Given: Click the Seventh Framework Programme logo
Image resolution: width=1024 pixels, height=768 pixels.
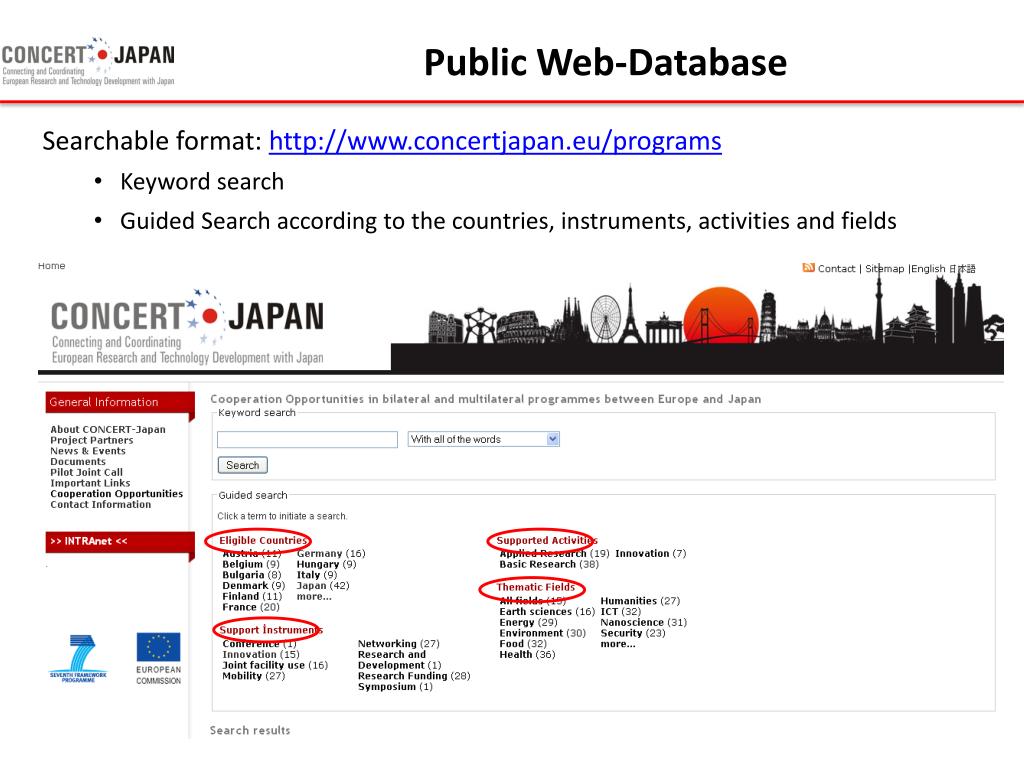Looking at the screenshot, I should coord(78,658).
